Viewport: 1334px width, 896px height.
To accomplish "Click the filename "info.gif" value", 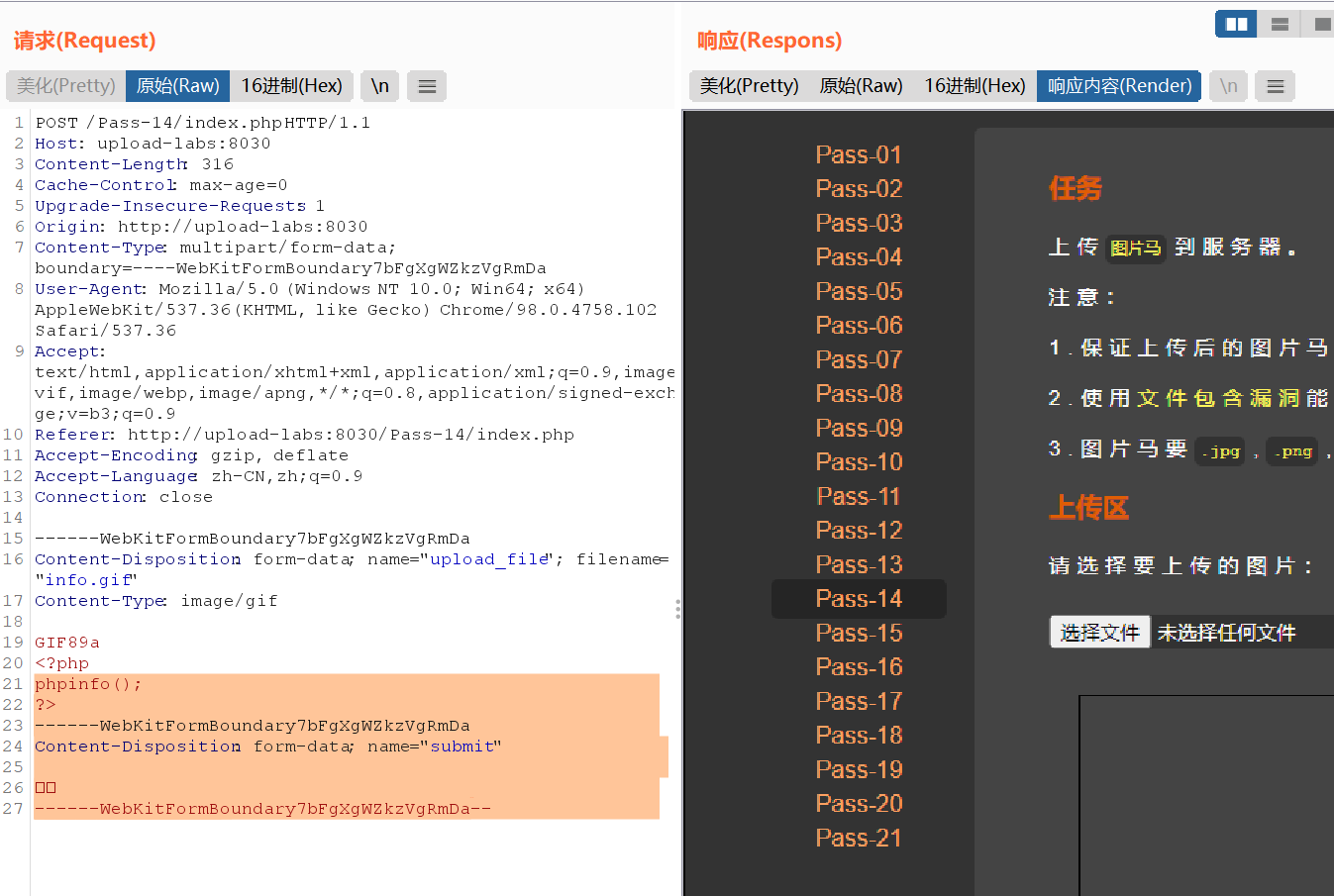I will point(86,580).
